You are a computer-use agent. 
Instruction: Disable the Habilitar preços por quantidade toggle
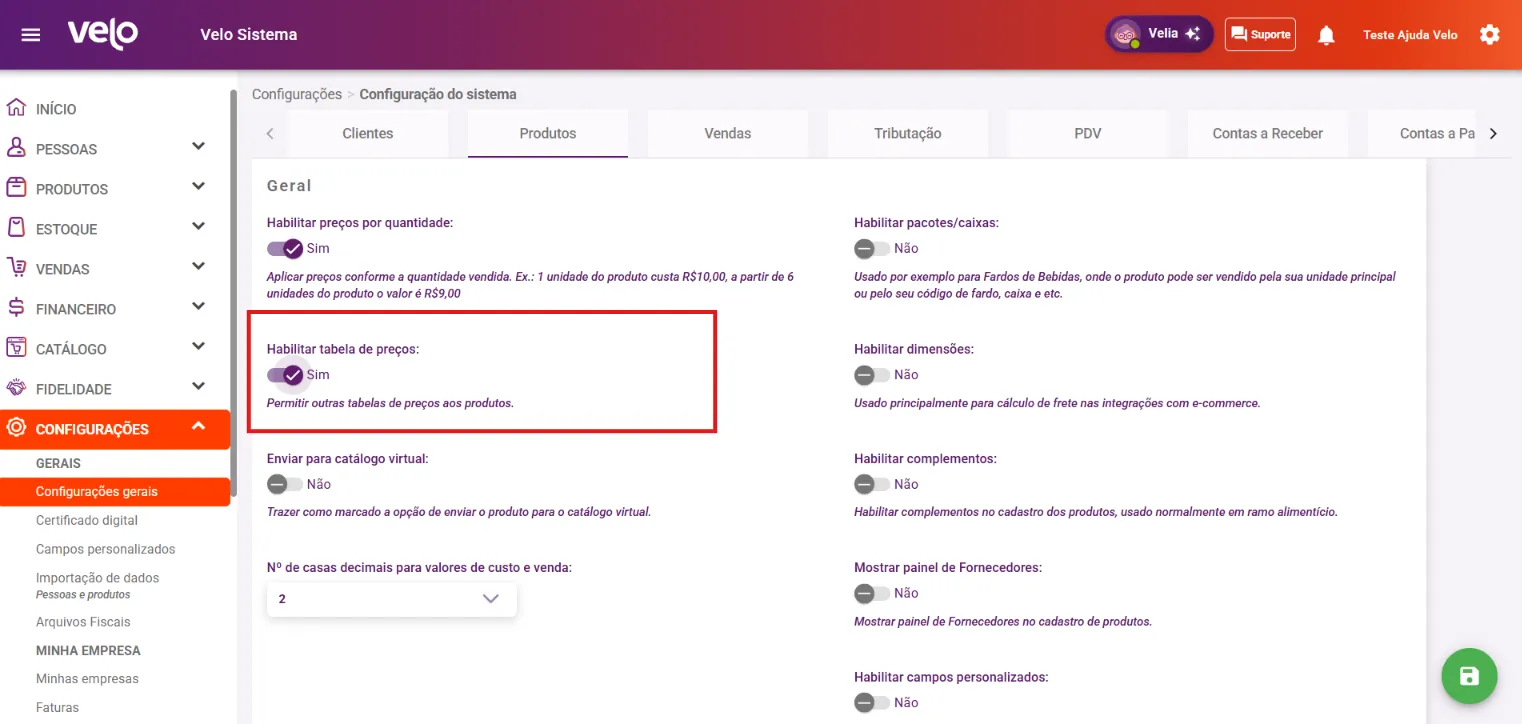[285, 248]
